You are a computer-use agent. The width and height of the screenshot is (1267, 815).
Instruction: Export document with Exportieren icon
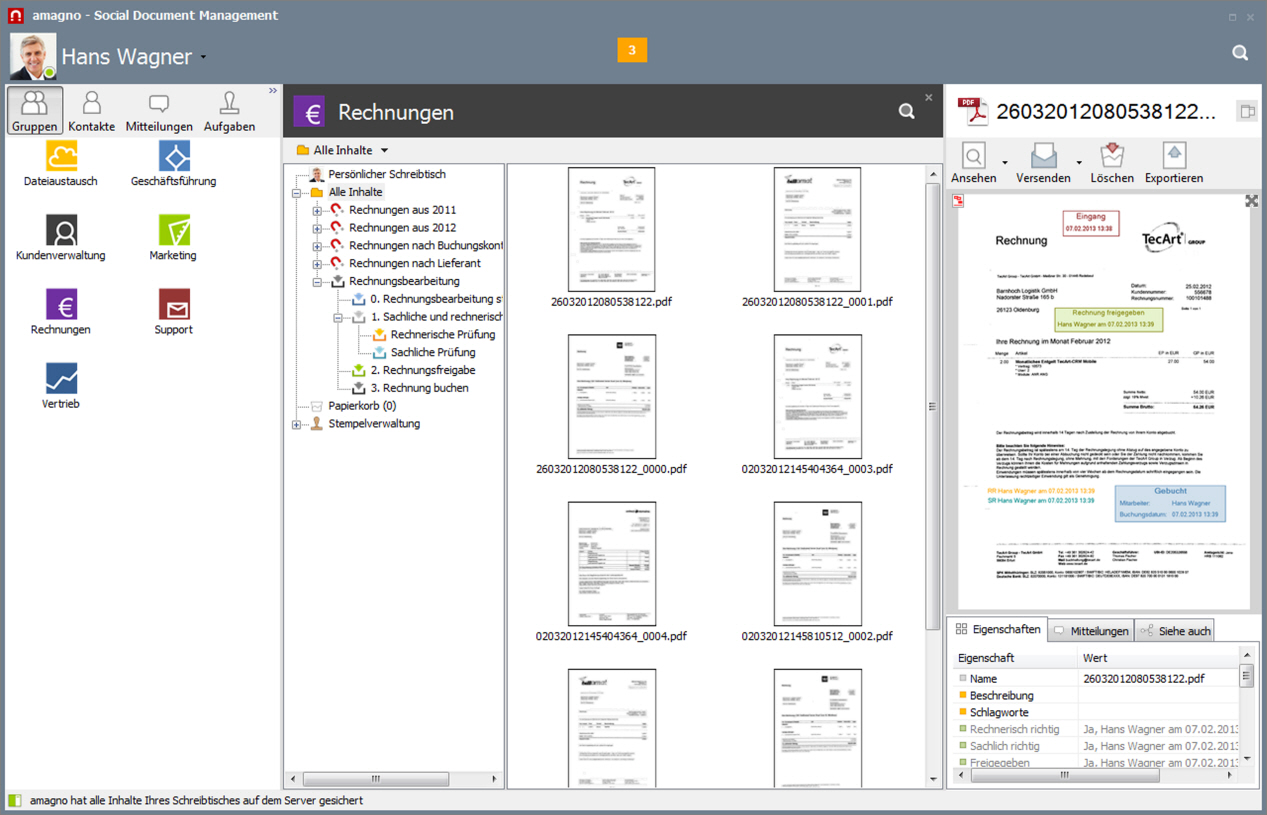coord(1174,157)
